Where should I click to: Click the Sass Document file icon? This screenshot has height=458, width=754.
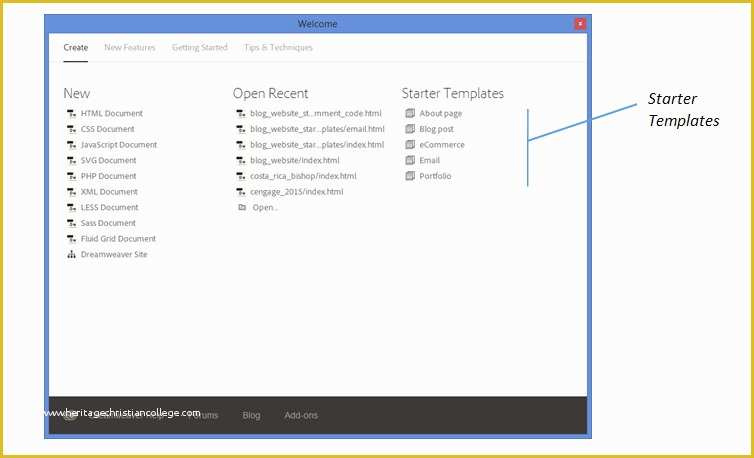click(72, 223)
